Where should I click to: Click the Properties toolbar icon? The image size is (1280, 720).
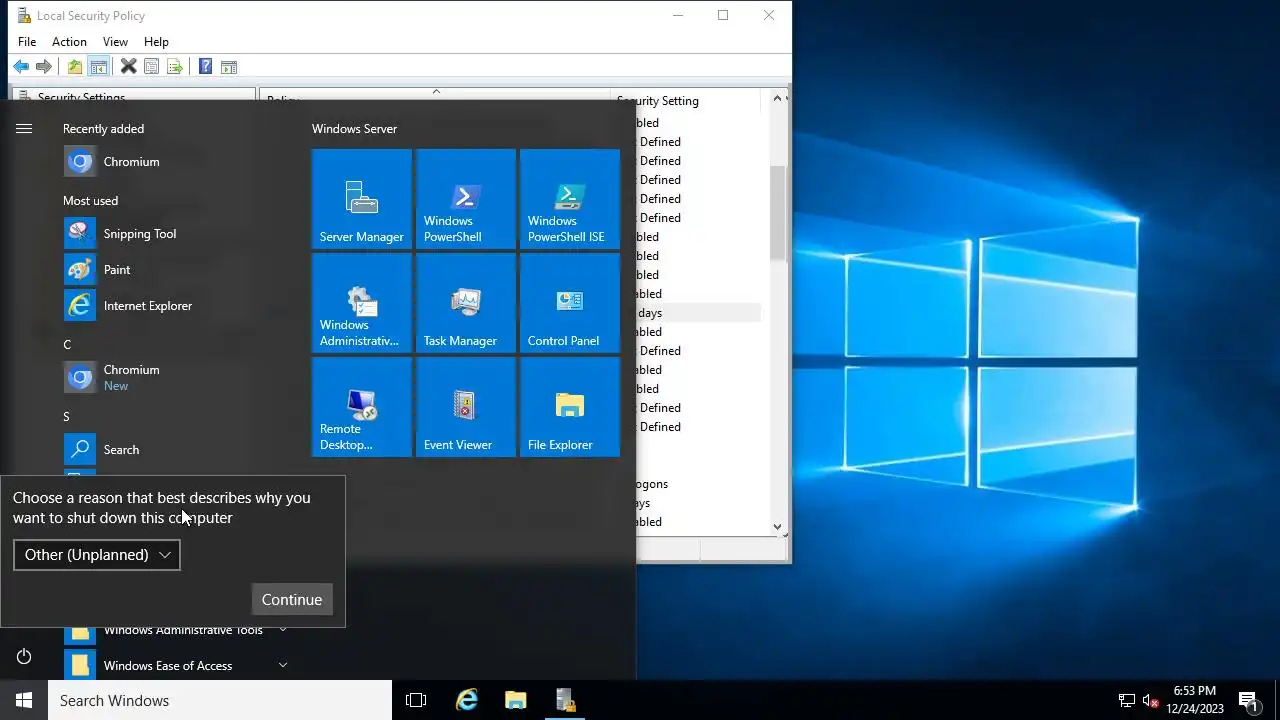151,67
